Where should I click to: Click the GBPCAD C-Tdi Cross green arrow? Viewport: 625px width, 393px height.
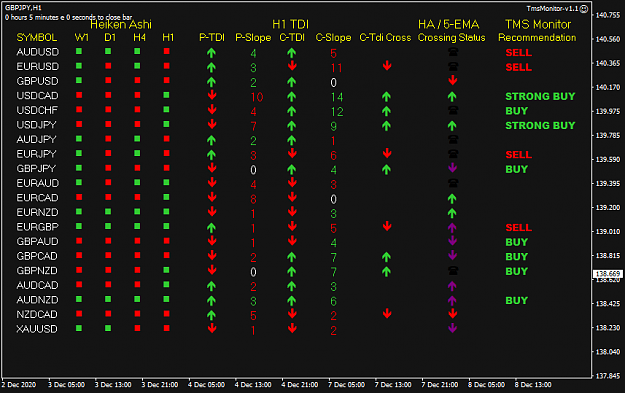pyautogui.click(x=386, y=256)
